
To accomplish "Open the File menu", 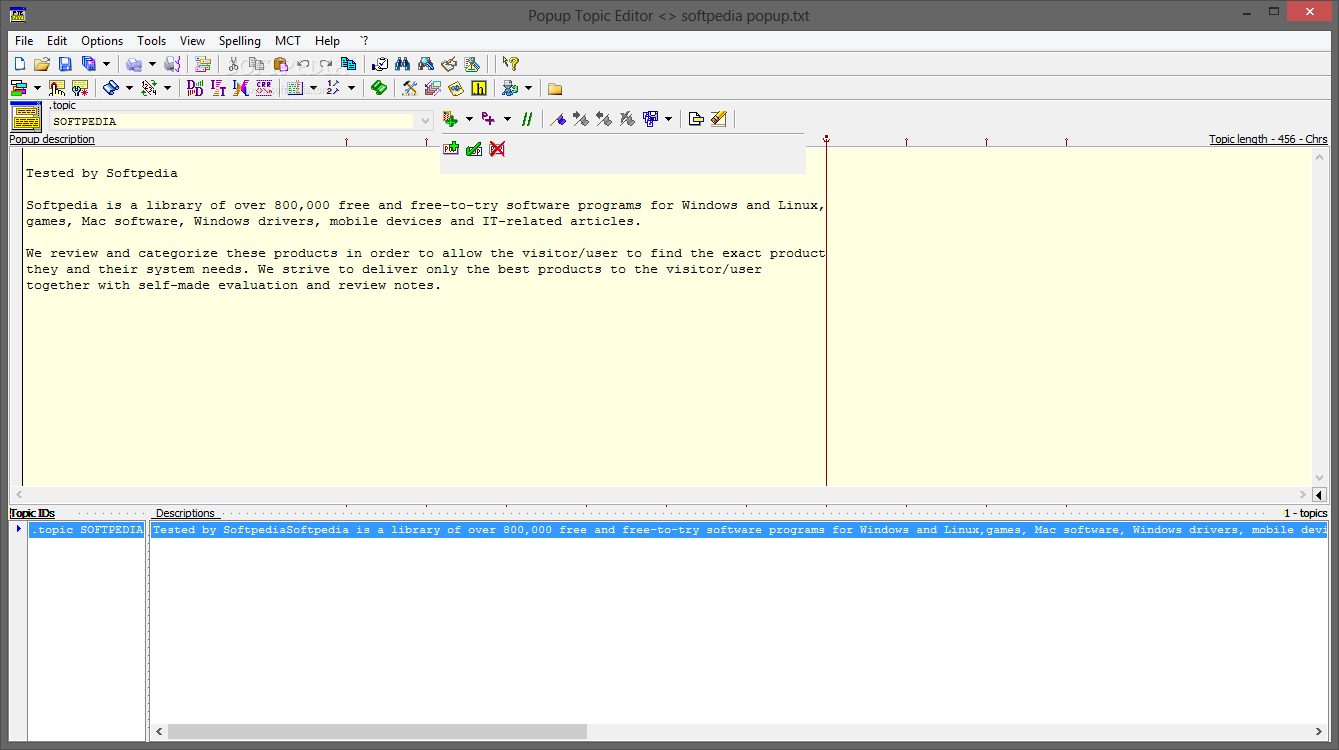I will coord(24,41).
